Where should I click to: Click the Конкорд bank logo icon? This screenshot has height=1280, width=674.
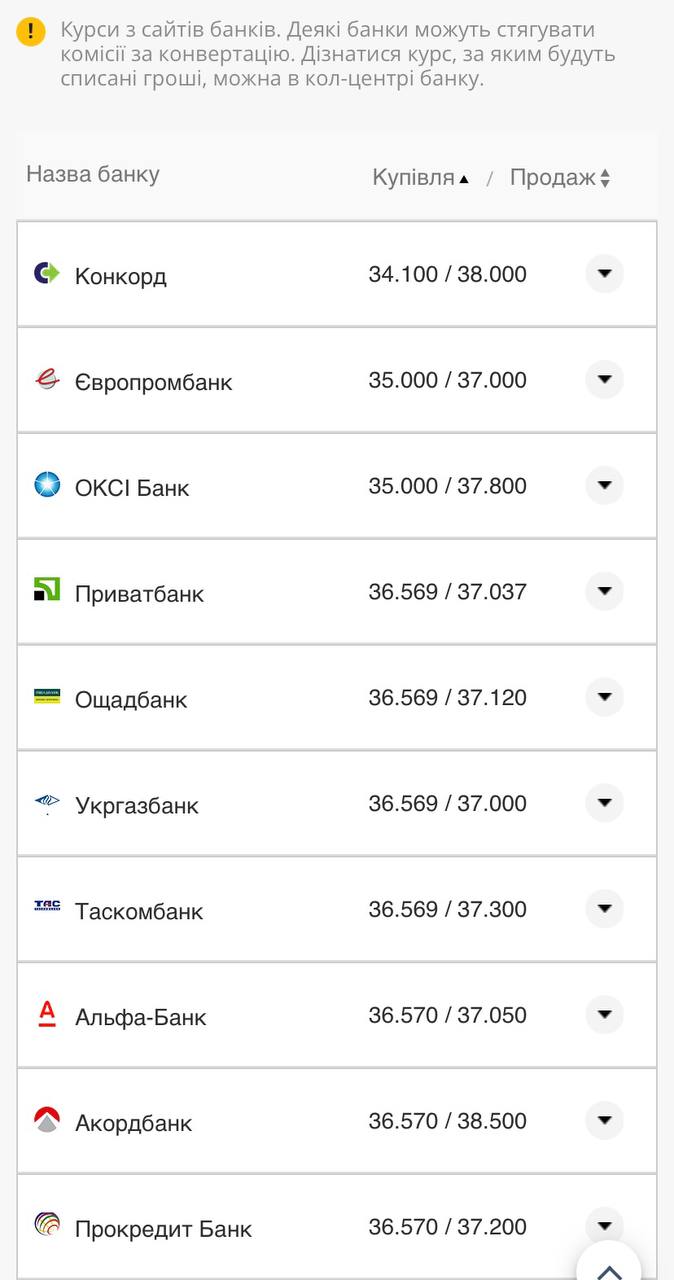tap(47, 273)
